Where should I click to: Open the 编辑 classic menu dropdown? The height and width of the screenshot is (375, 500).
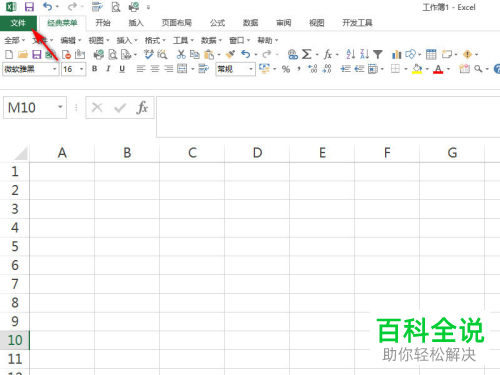71,40
